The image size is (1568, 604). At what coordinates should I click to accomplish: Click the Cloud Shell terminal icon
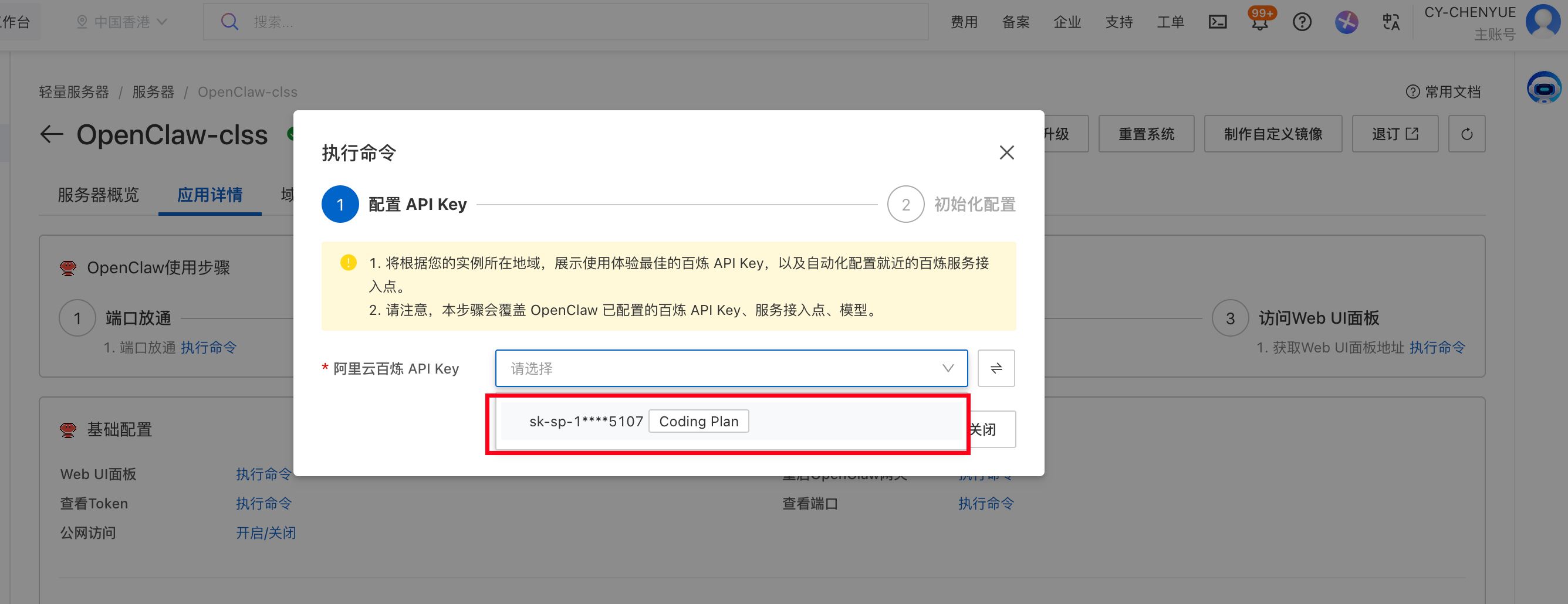[1218, 22]
